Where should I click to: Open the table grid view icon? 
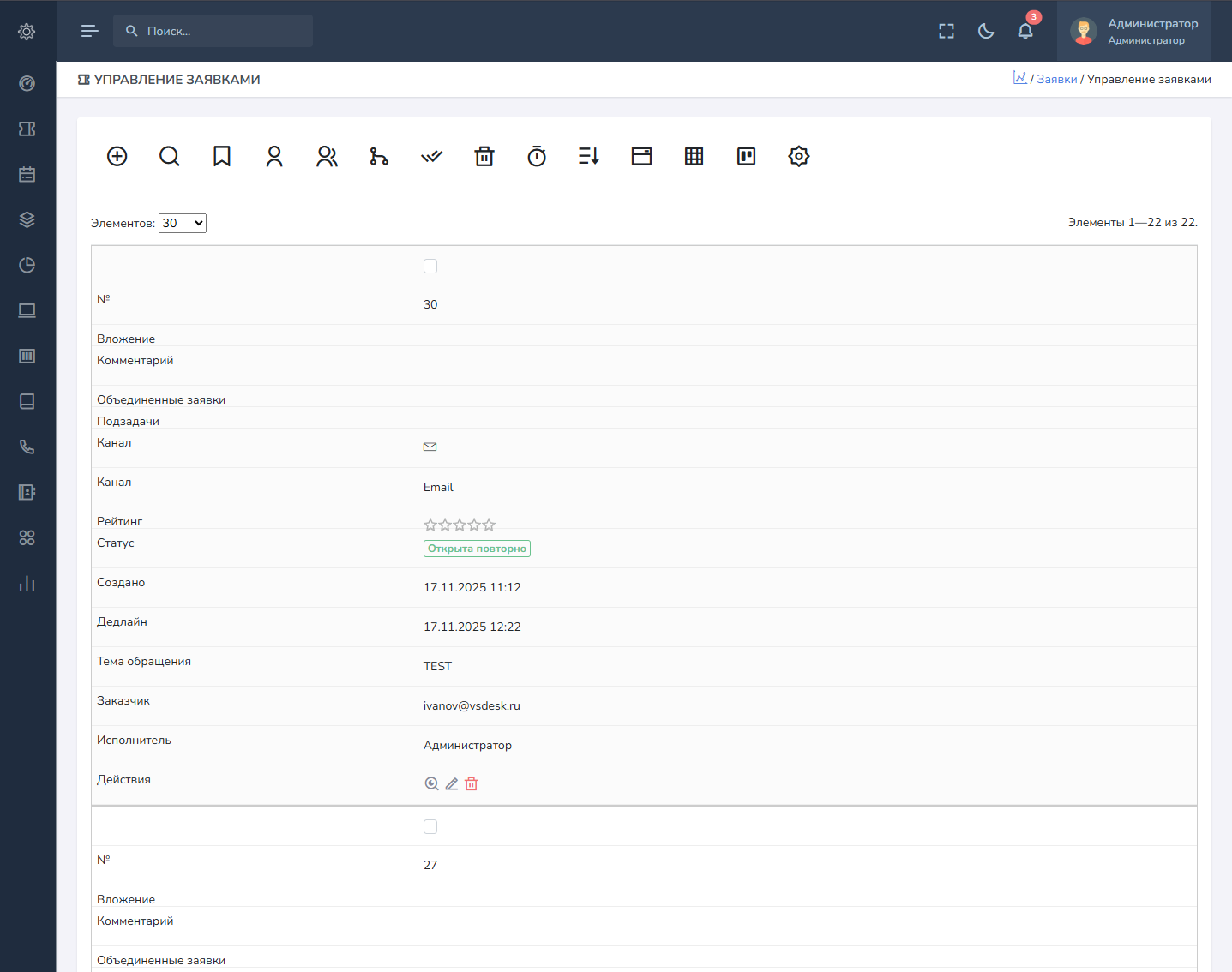pyautogui.click(x=694, y=156)
